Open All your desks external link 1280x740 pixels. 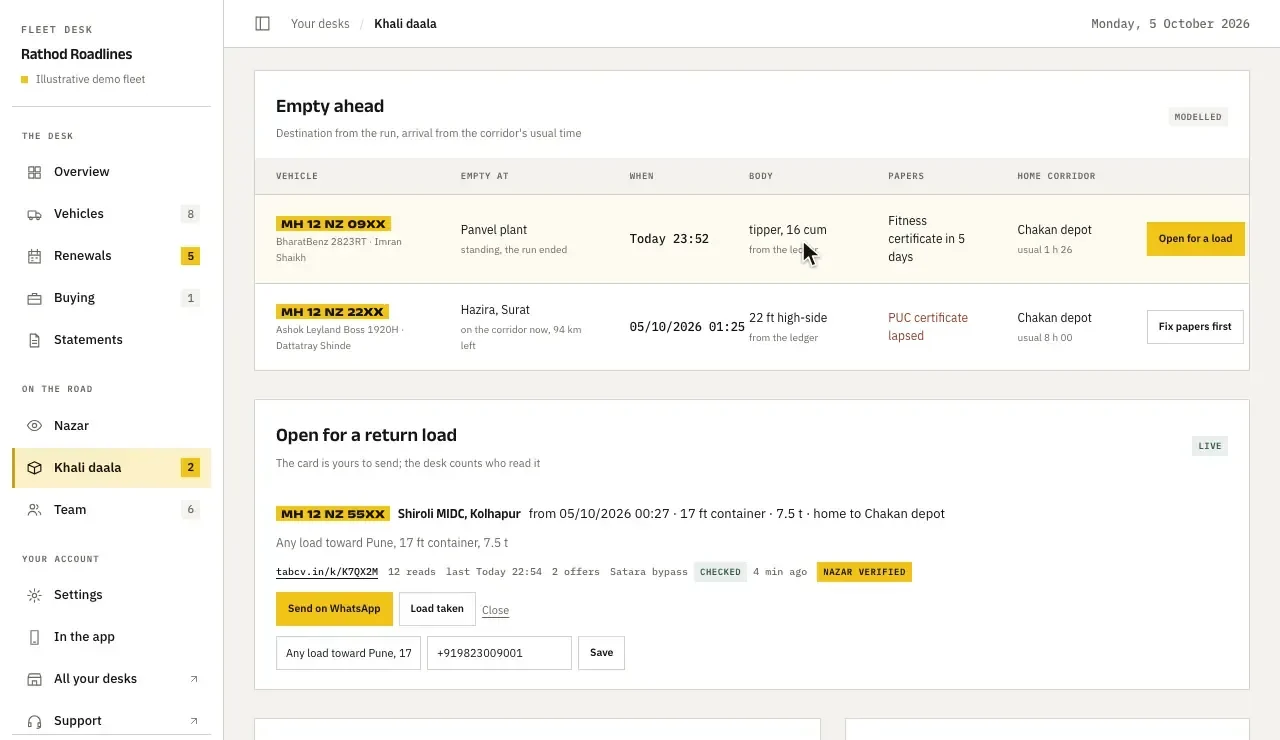[111, 679]
